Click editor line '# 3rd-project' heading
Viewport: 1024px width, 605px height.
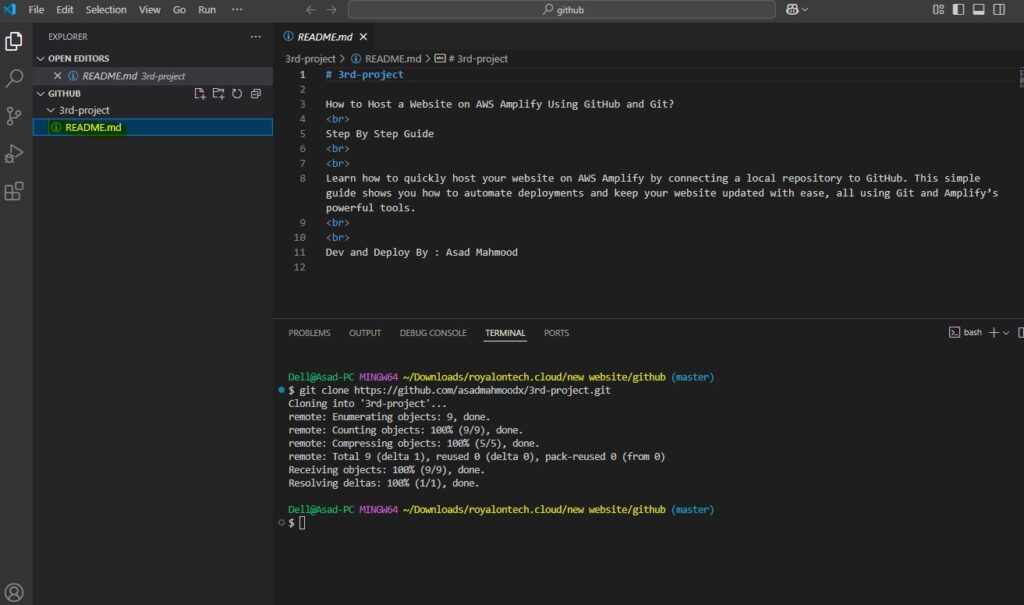pos(364,74)
